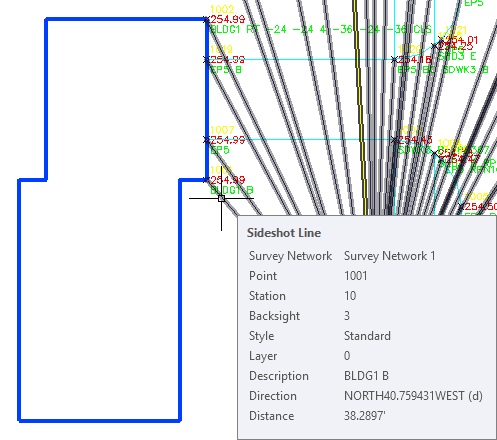This screenshot has height=440, width=497.
Task: Click the Sideshot Line tooltip title
Action: click(284, 233)
